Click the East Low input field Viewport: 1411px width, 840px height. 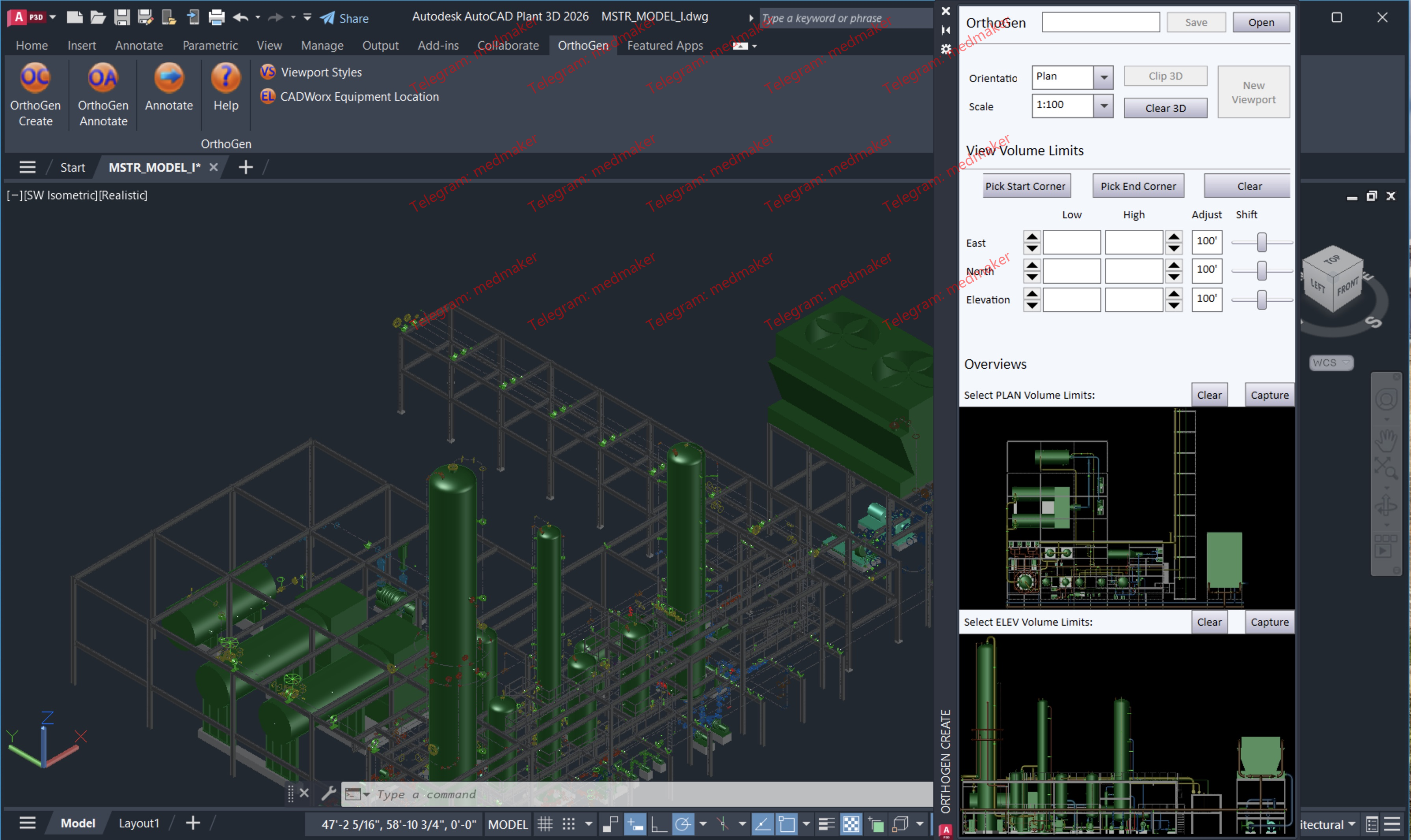click(1071, 242)
